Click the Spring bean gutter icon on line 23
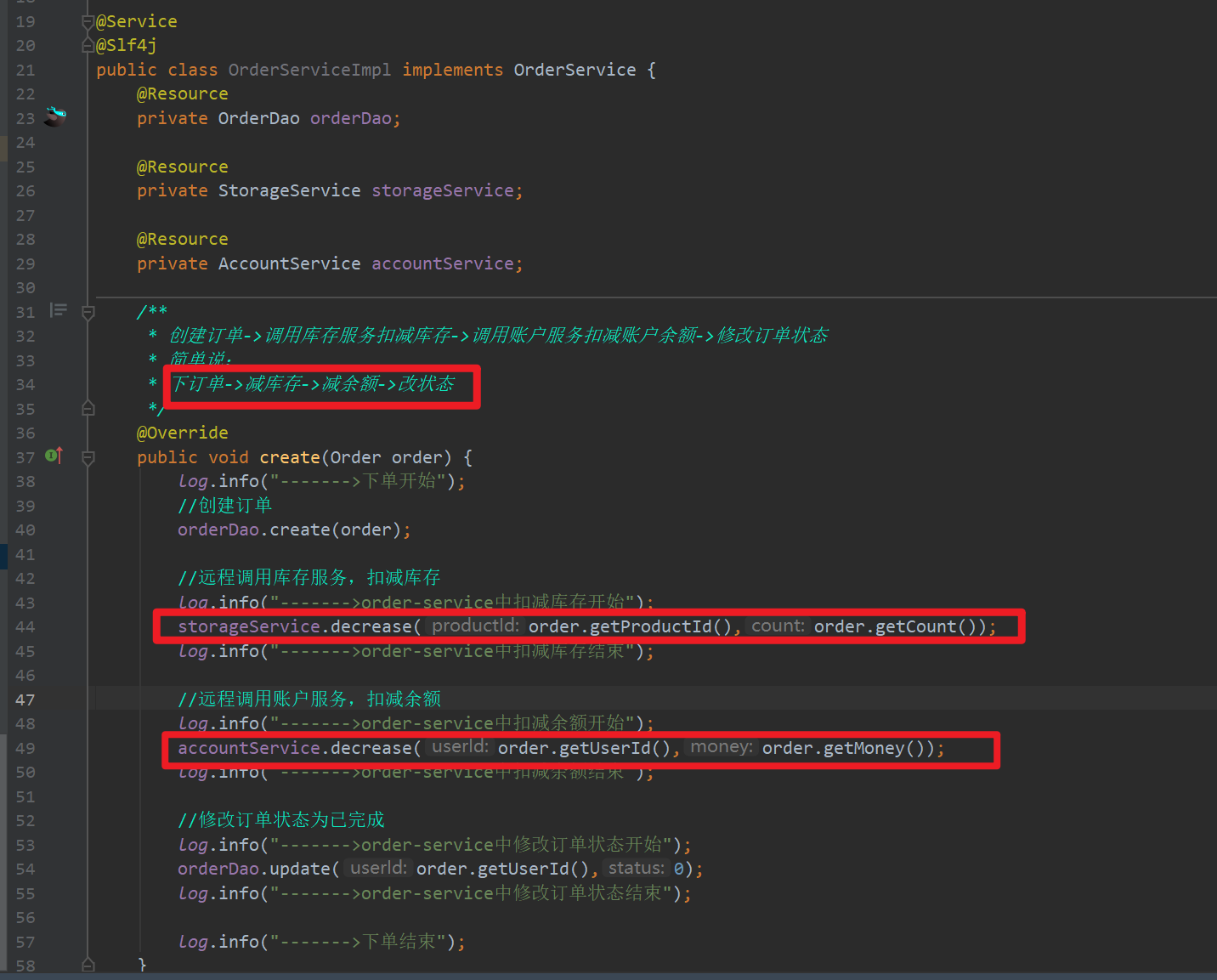 (55, 116)
